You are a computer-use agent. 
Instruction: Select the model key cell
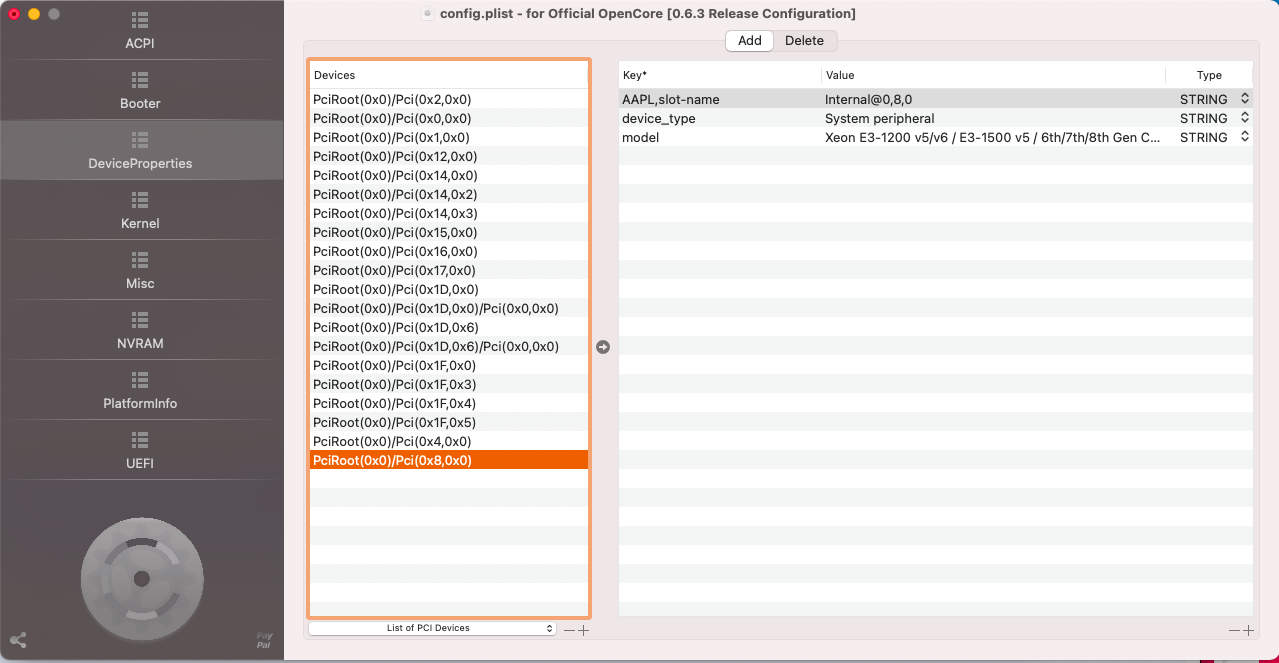pos(720,137)
